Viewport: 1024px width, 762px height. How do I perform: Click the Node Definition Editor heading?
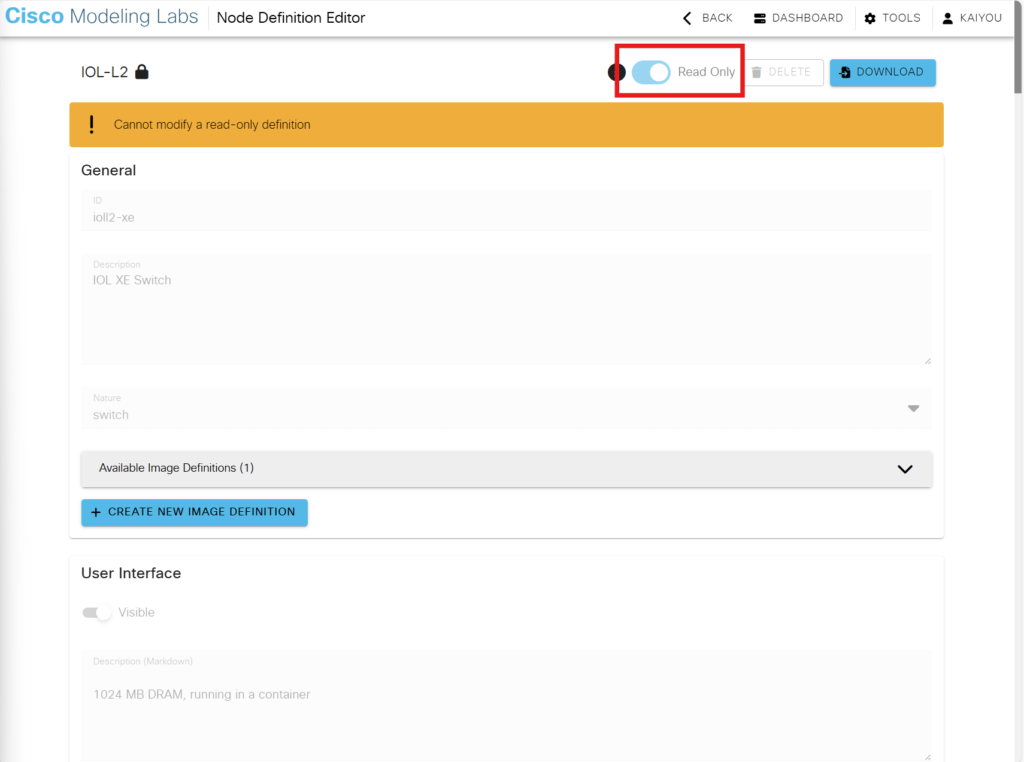click(291, 18)
